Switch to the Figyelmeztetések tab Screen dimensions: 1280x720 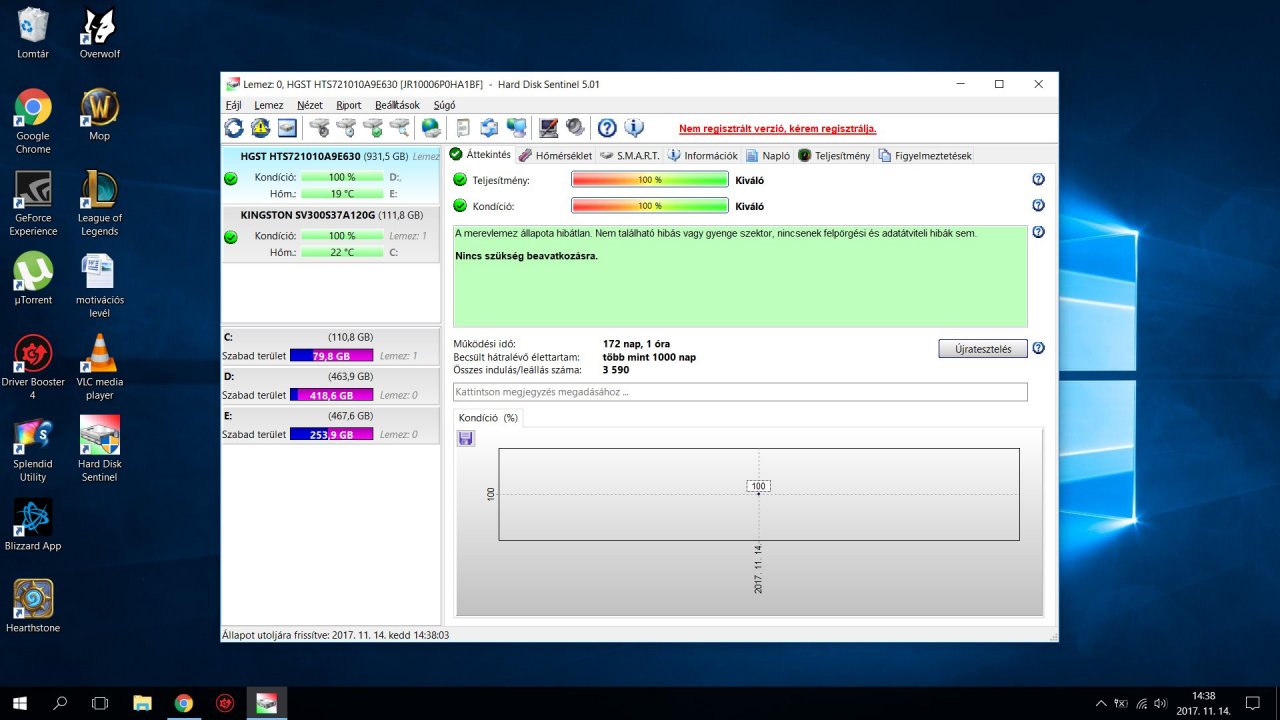[x=925, y=156]
